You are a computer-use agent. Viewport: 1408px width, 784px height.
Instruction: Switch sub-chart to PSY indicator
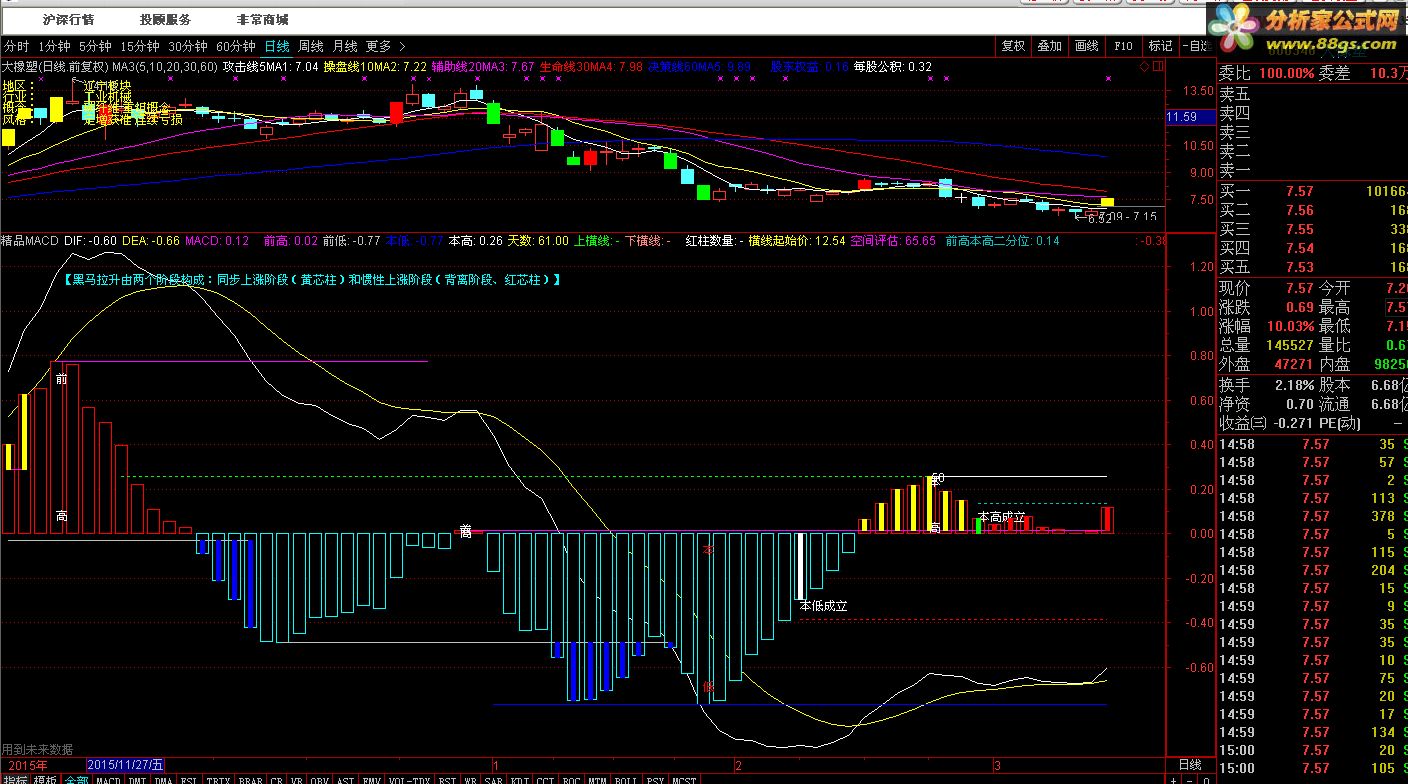(655, 778)
